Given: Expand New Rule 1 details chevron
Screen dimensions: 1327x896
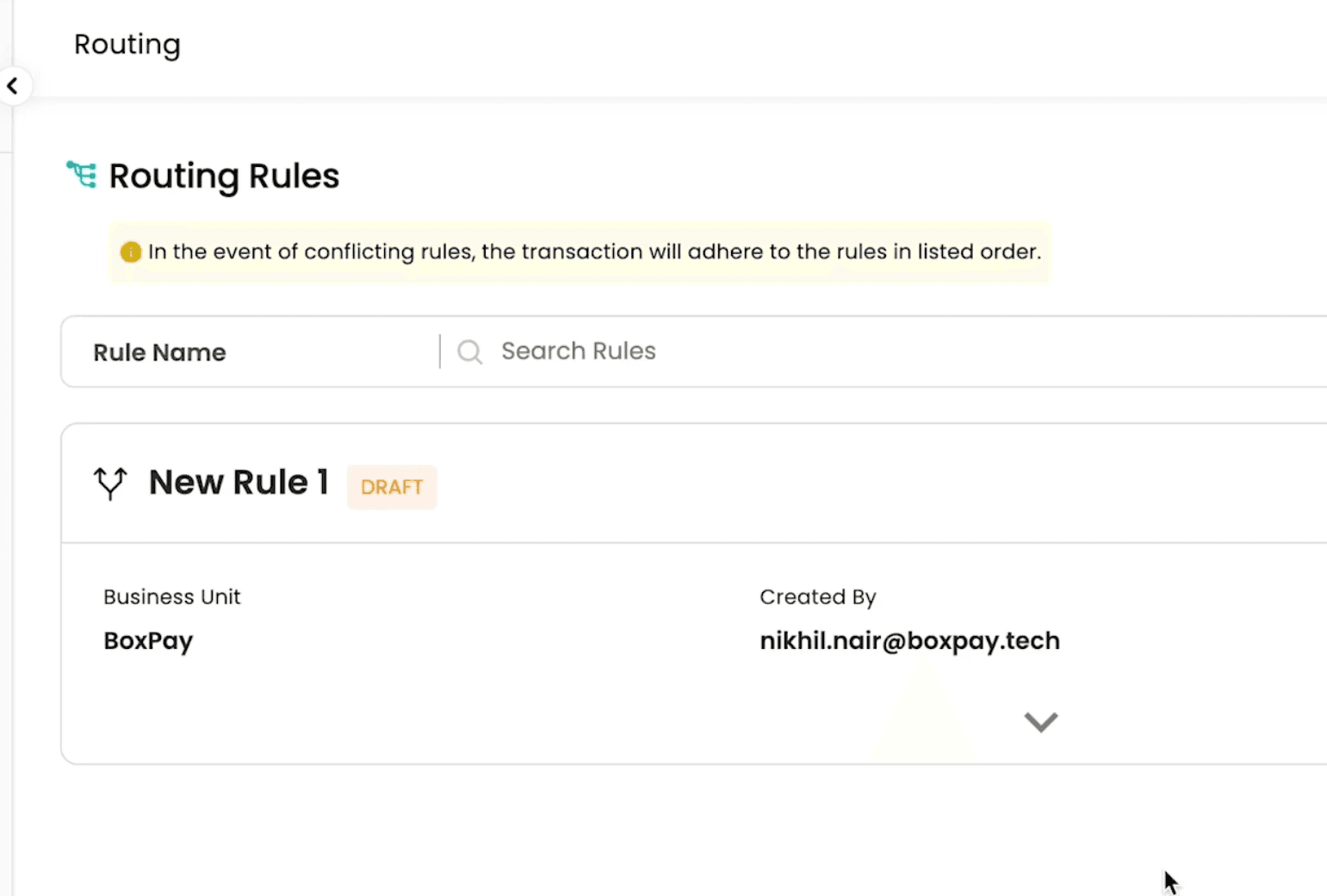Looking at the screenshot, I should pyautogui.click(x=1040, y=722).
